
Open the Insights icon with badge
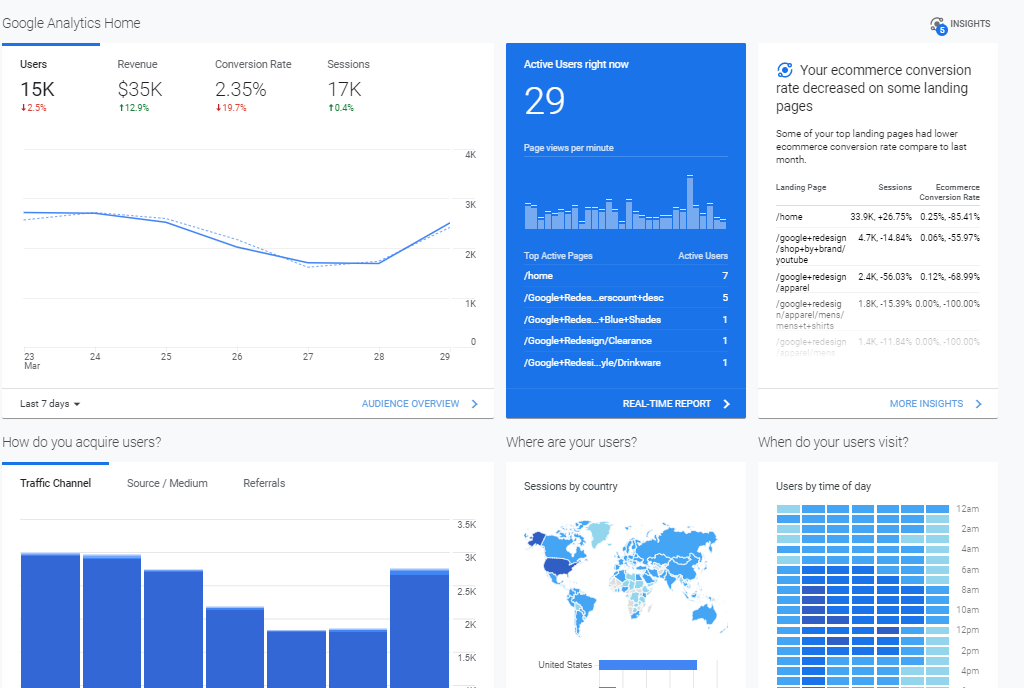coord(938,25)
